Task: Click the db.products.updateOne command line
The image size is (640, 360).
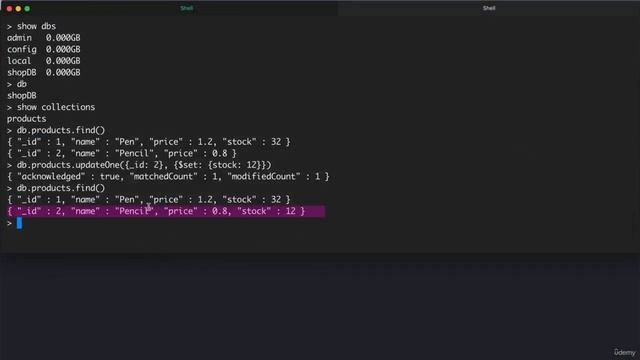Action: coord(139,165)
